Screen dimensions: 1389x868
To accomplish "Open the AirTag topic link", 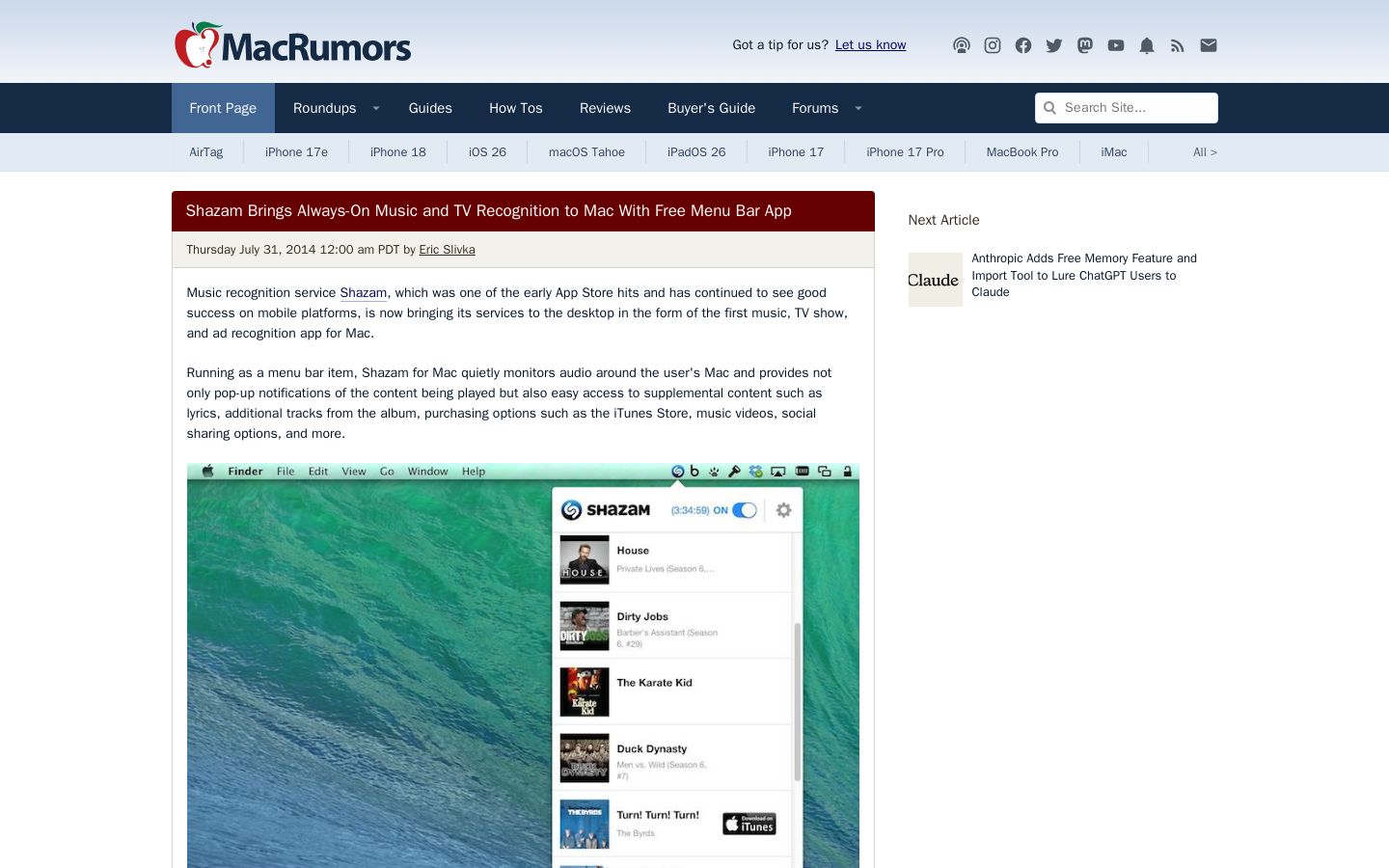I will click(206, 152).
